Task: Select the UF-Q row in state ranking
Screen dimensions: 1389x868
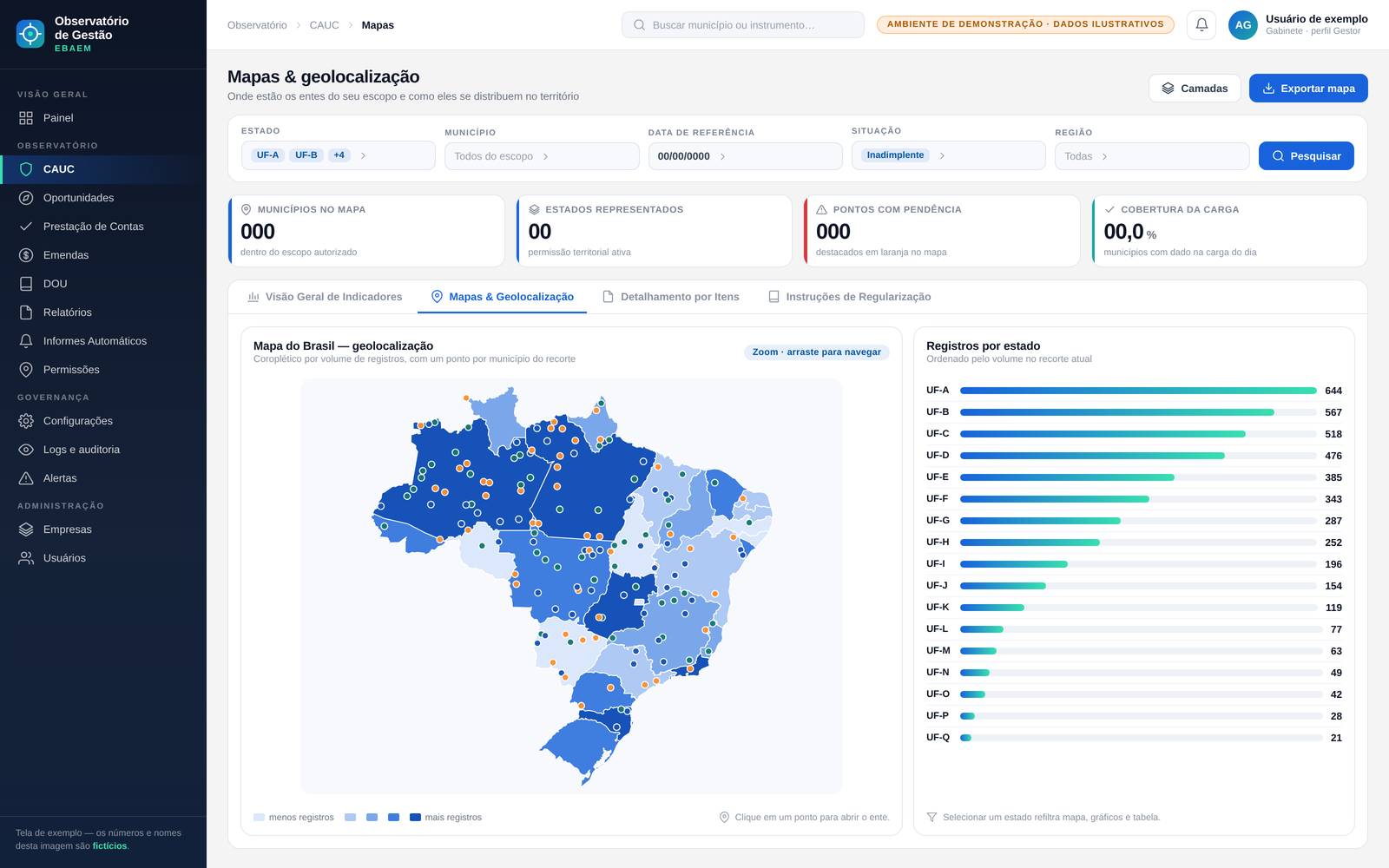Action: 1134,738
